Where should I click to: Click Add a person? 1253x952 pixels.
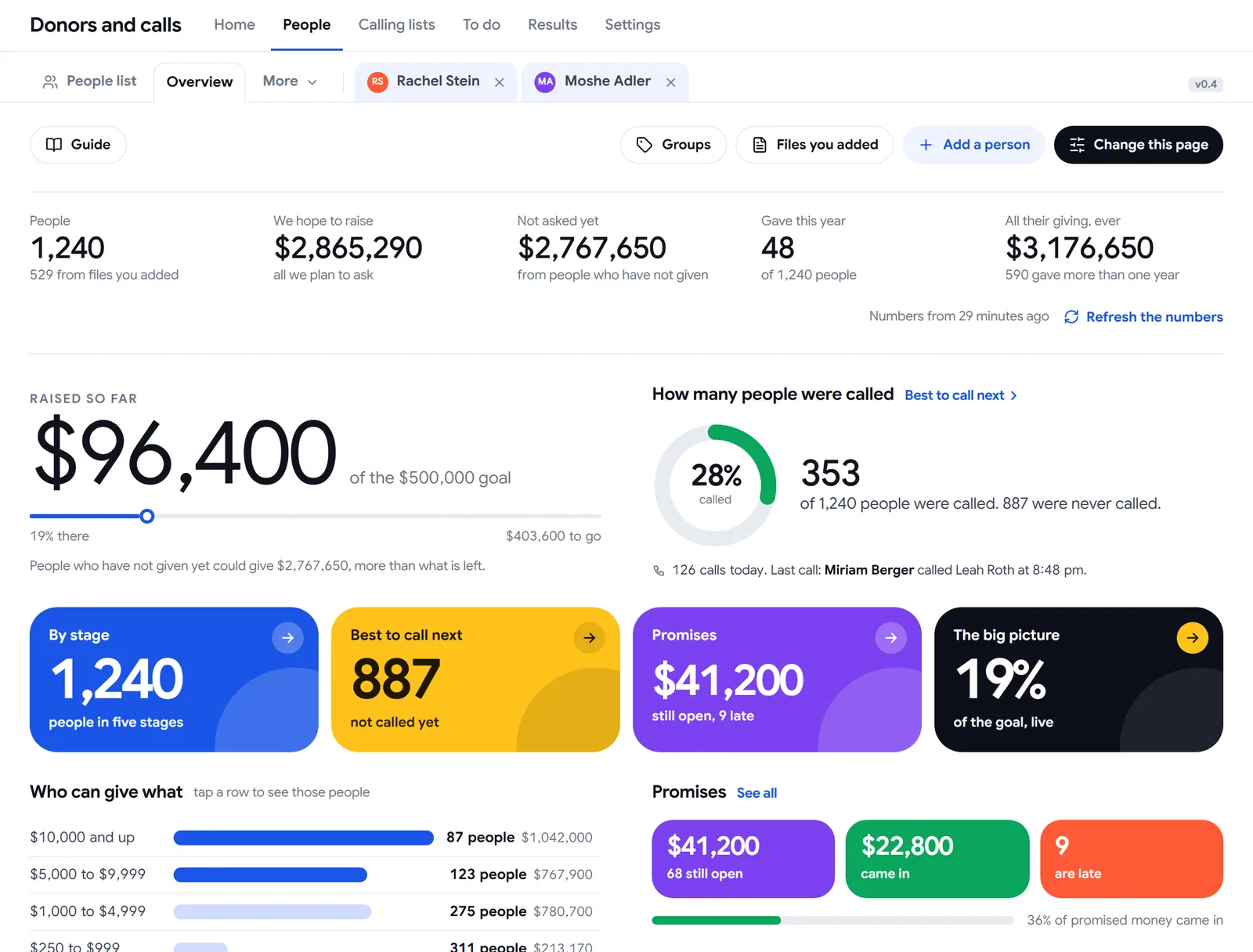tap(974, 145)
